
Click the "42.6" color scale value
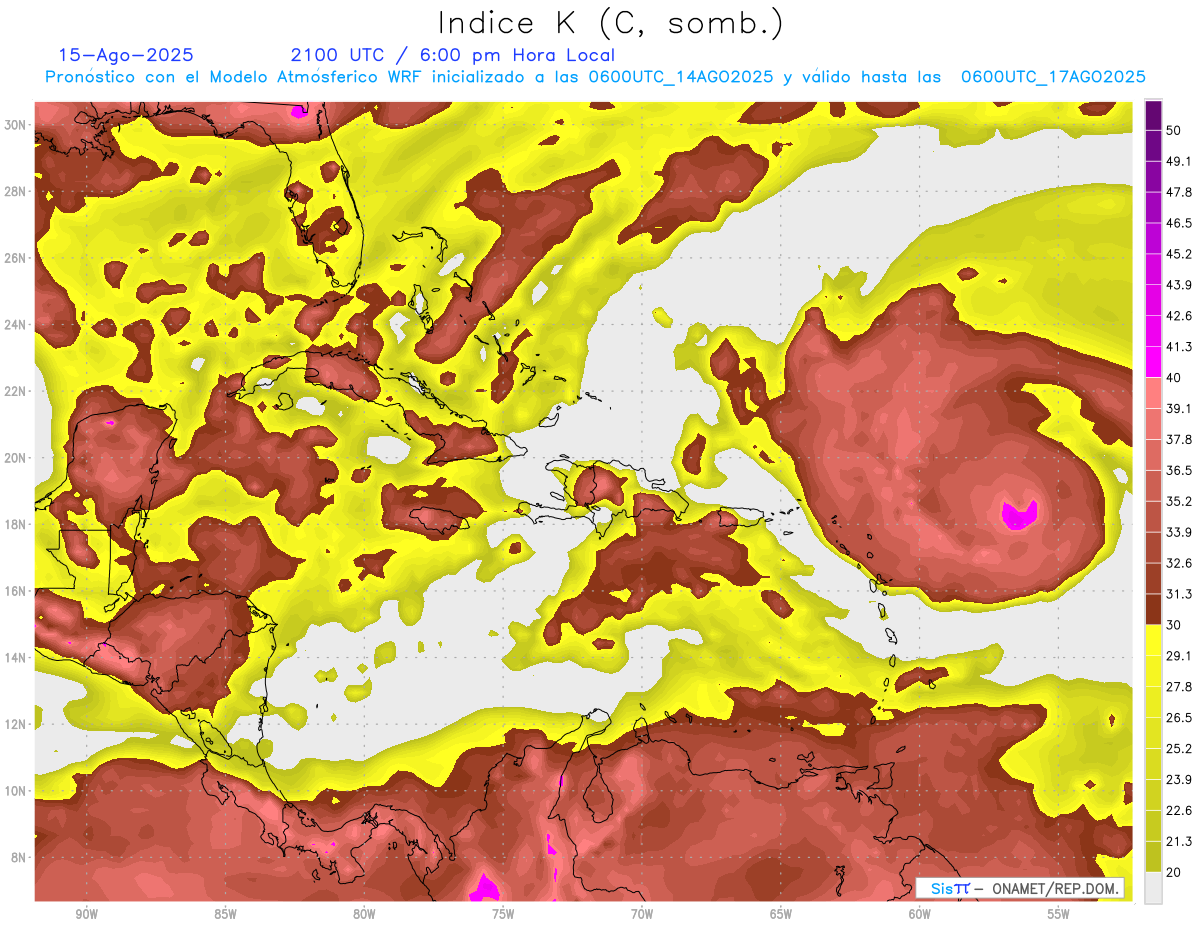coord(1178,316)
